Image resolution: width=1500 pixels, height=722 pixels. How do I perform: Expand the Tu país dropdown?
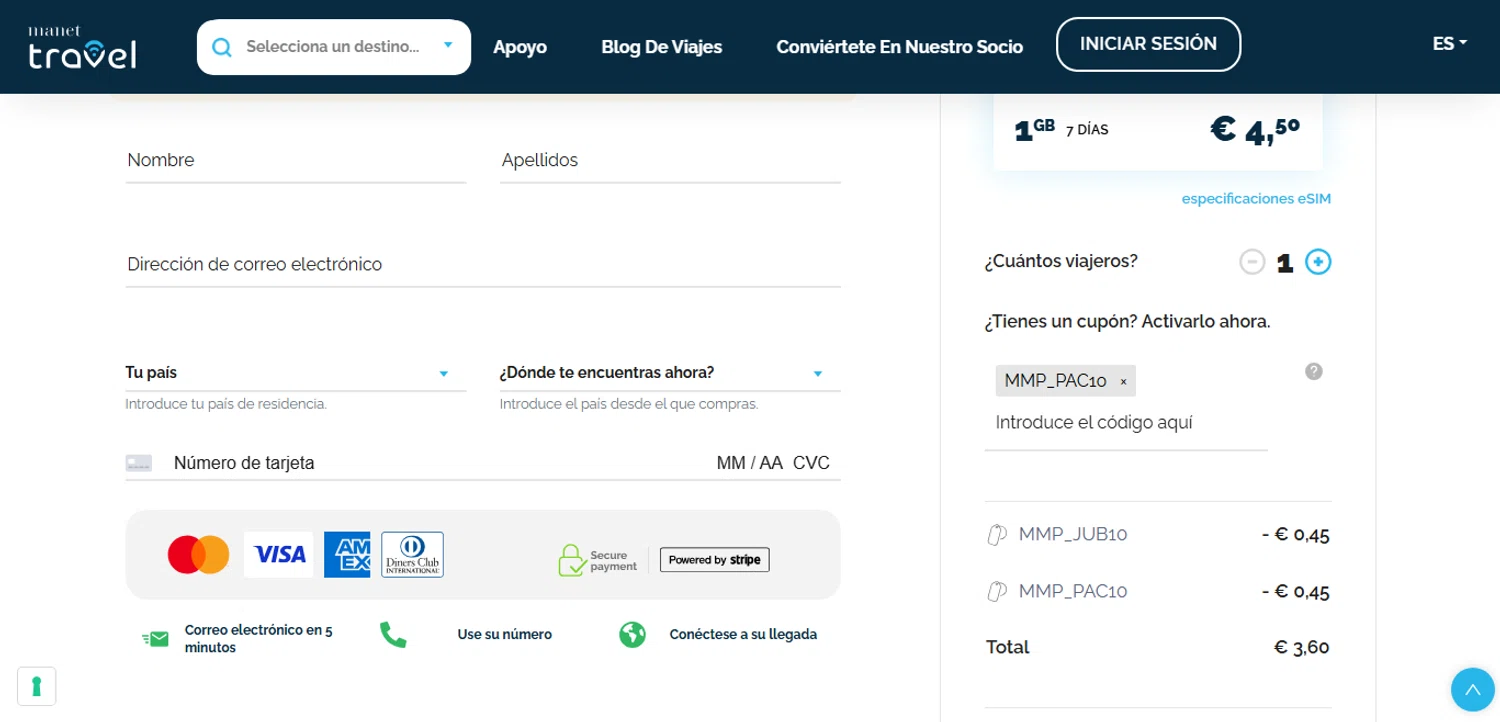(296, 373)
